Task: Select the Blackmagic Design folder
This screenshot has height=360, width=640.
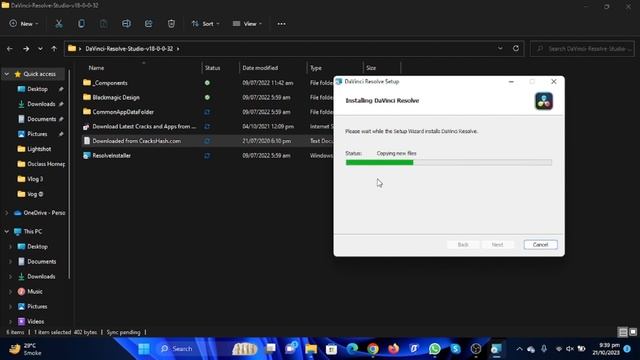Action: point(116,98)
